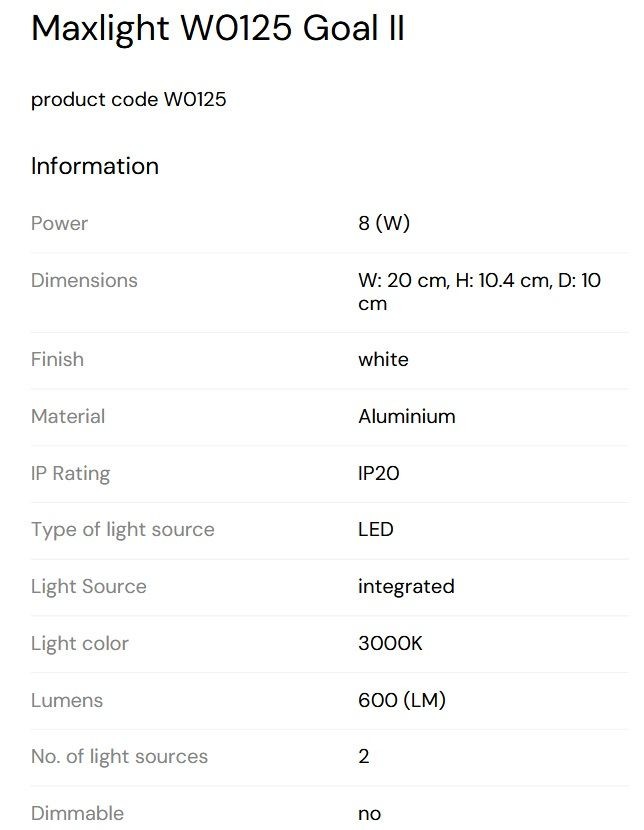Click the 3000K light color value

coord(390,643)
